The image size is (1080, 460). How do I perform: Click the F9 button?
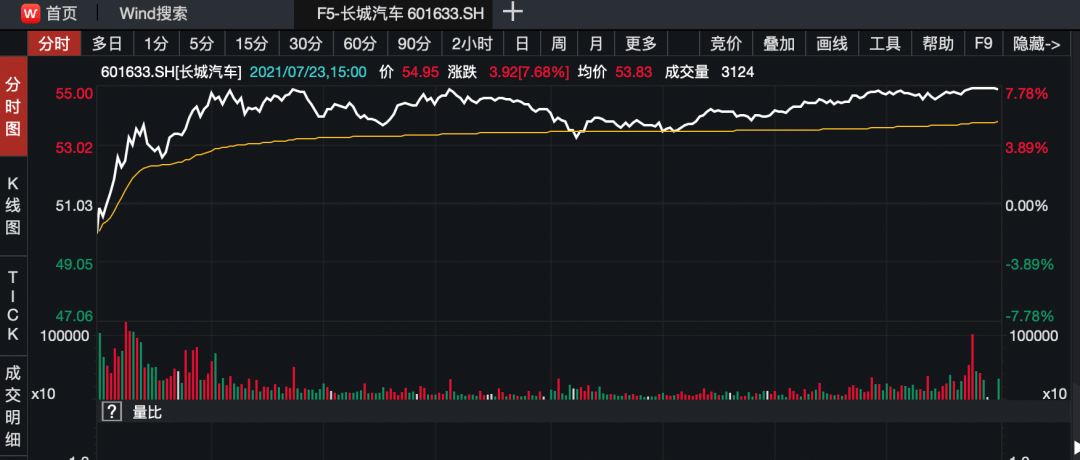point(984,44)
